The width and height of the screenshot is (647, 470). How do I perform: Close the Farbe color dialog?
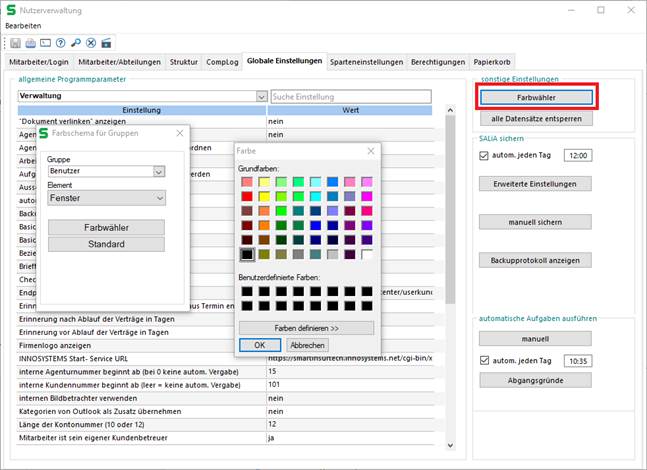pos(370,150)
